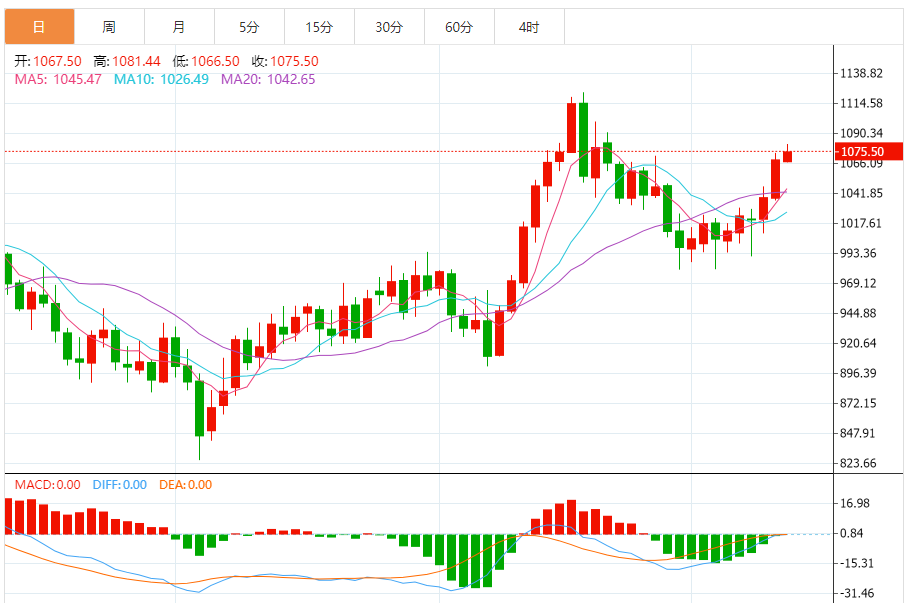Click the low price value 1066.50
This screenshot has width=909, height=603.
point(215,61)
